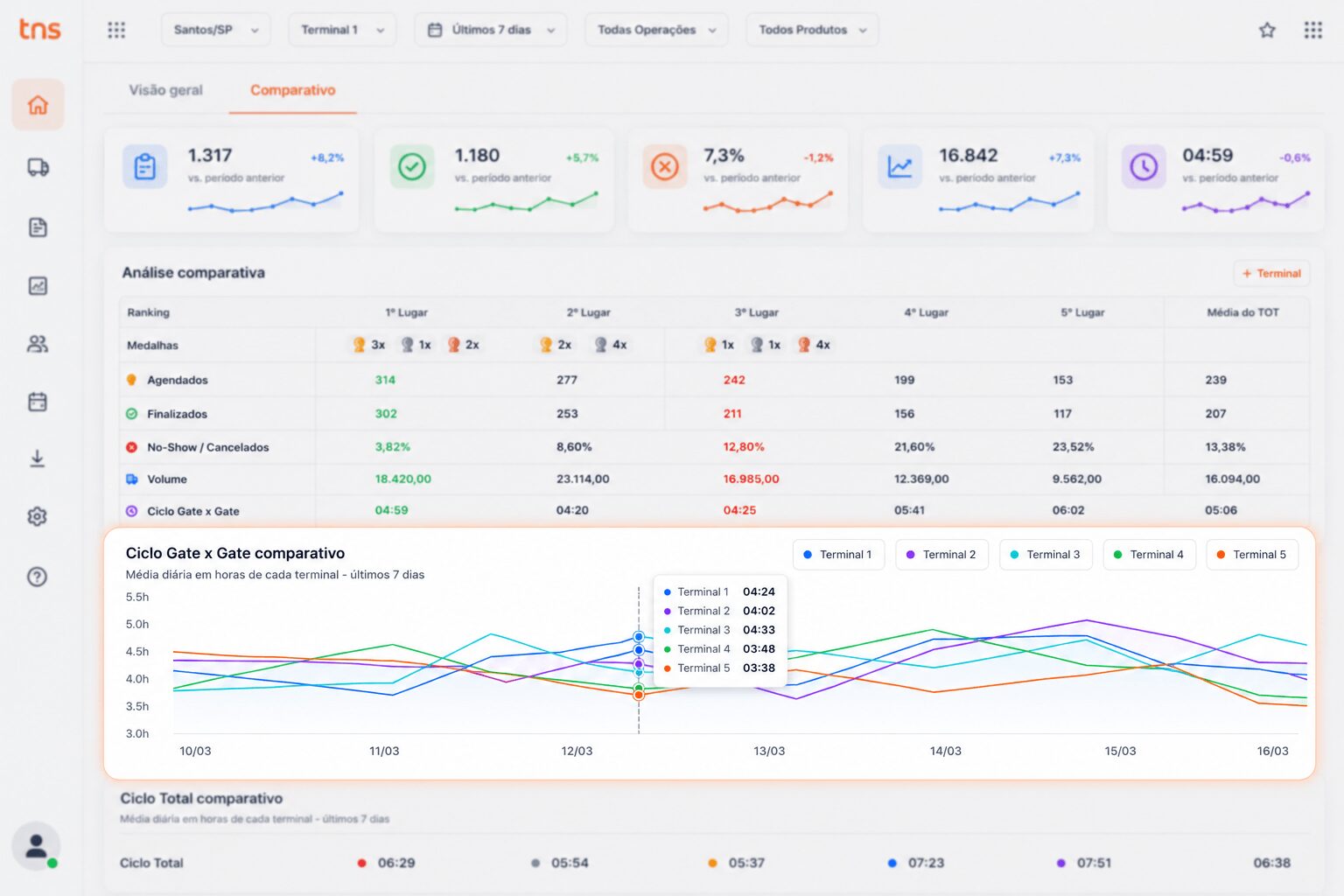The height and width of the screenshot is (896, 1344).
Task: Open the document icon in sidebar
Action: click(x=38, y=227)
